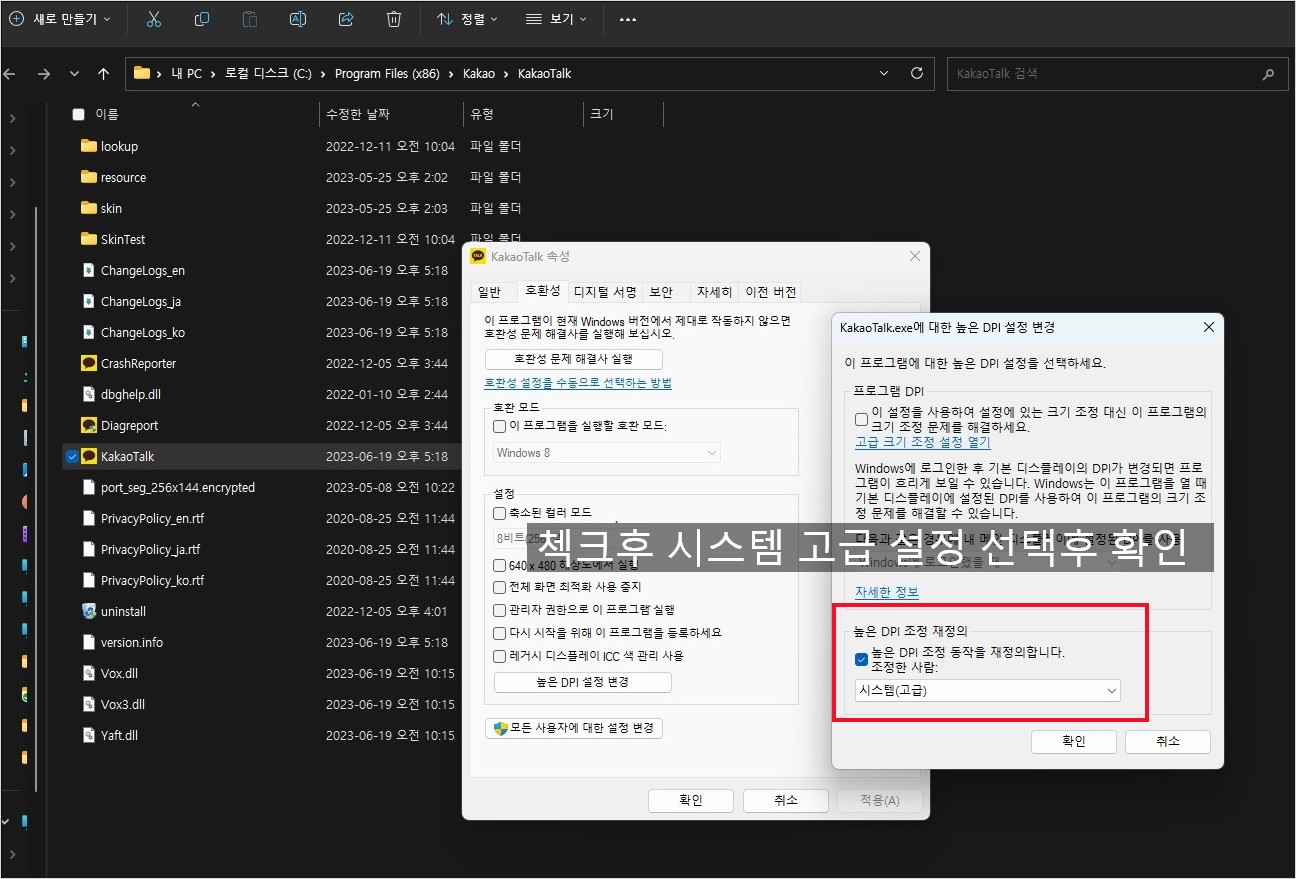The image size is (1296, 879).
Task: Select the lookup folder icon
Action: coord(88,146)
